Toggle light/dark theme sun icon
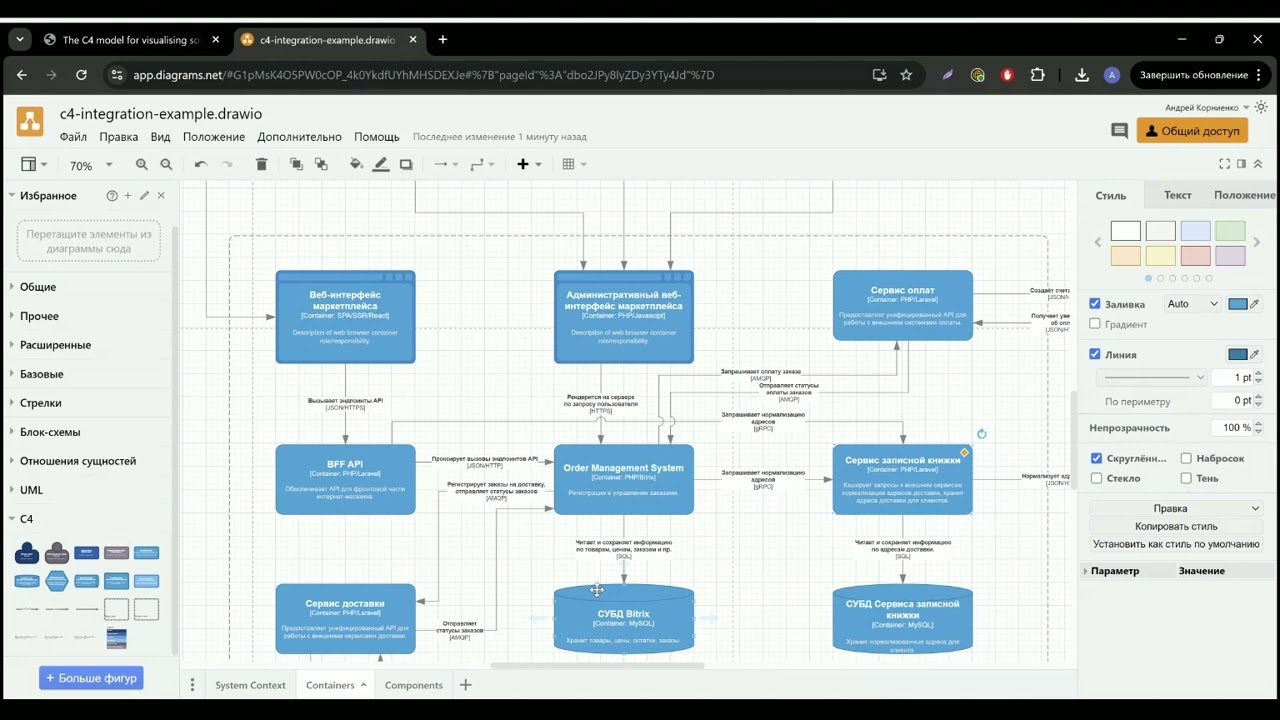The width and height of the screenshot is (1280, 720). point(1260,107)
